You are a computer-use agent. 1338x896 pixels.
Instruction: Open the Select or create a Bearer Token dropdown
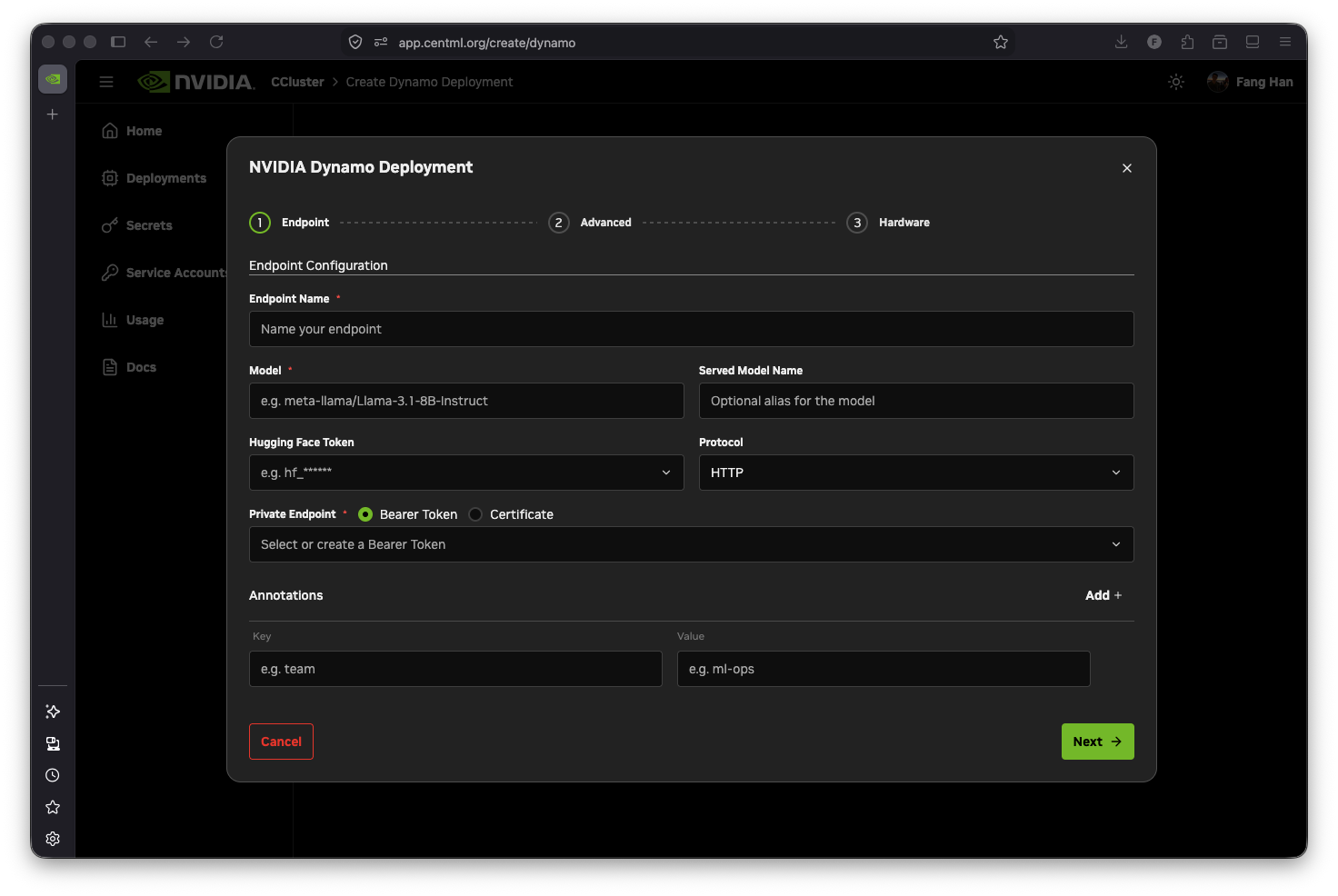(692, 544)
